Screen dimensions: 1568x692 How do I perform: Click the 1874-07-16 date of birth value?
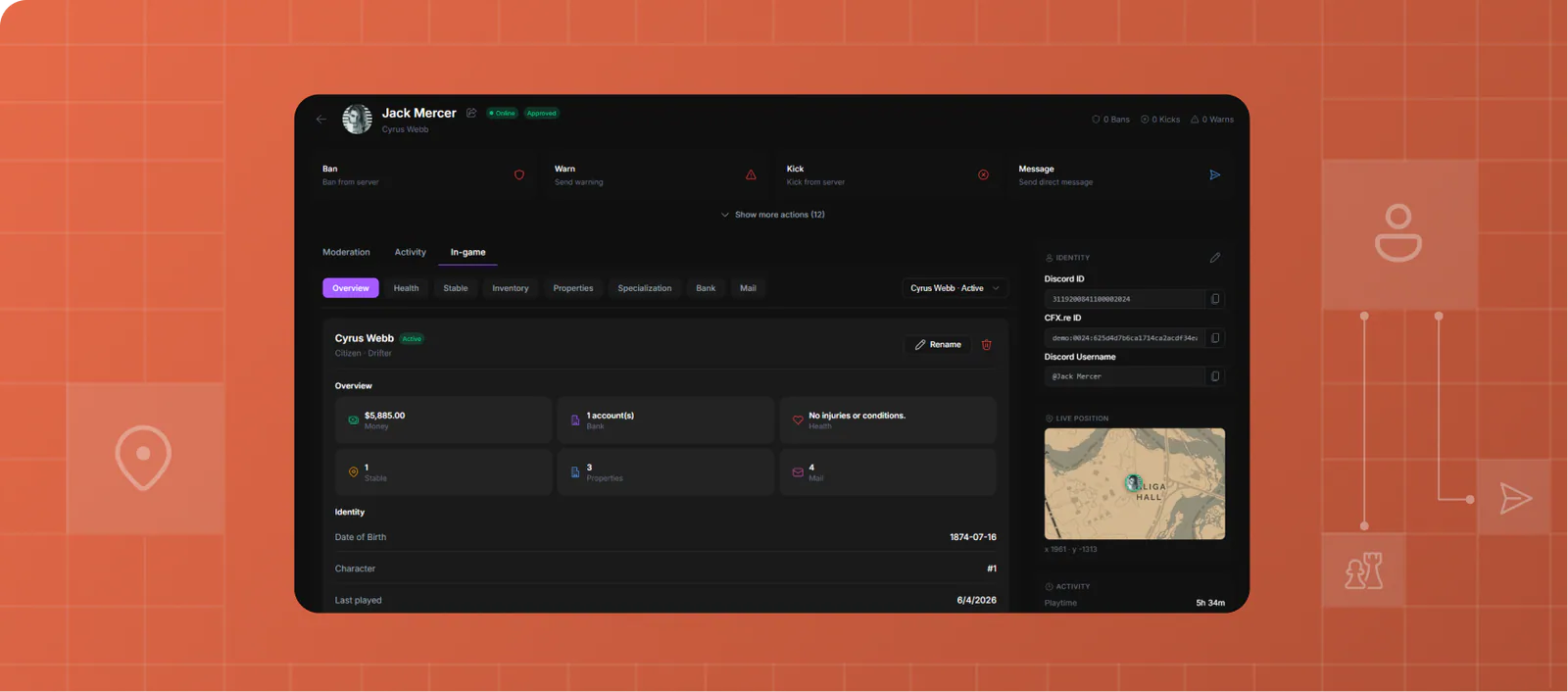(x=973, y=537)
